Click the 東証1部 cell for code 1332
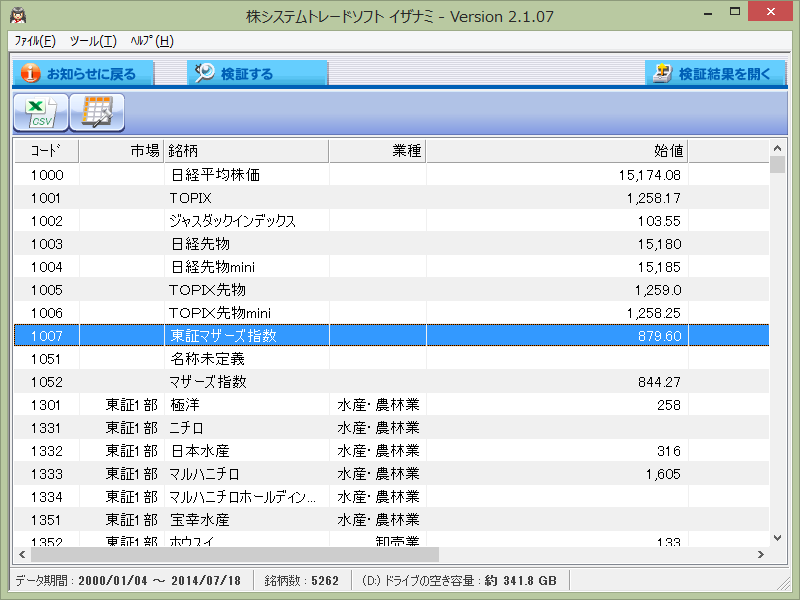The image size is (800, 600). tap(121, 451)
